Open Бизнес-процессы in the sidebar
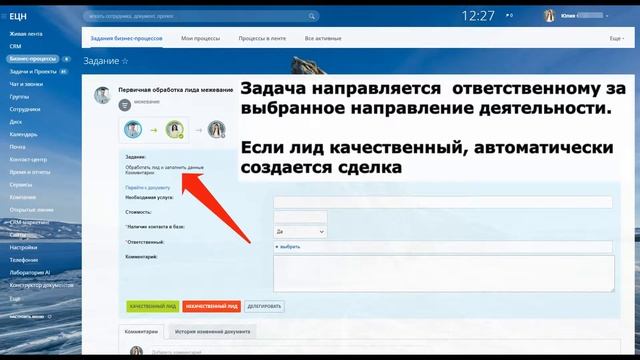 (x=33, y=59)
